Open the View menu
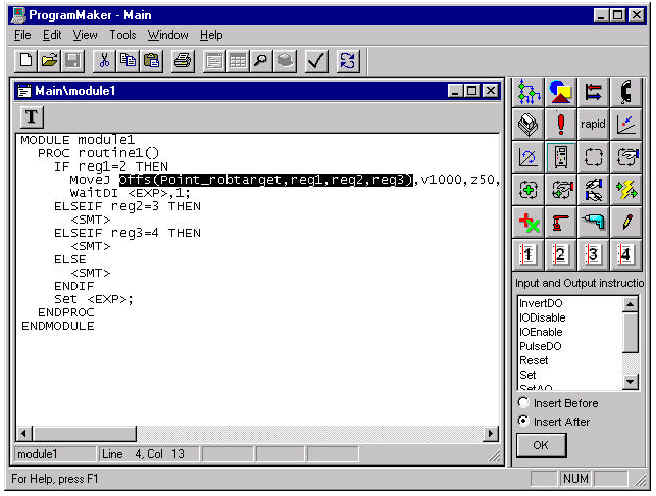 [85, 35]
